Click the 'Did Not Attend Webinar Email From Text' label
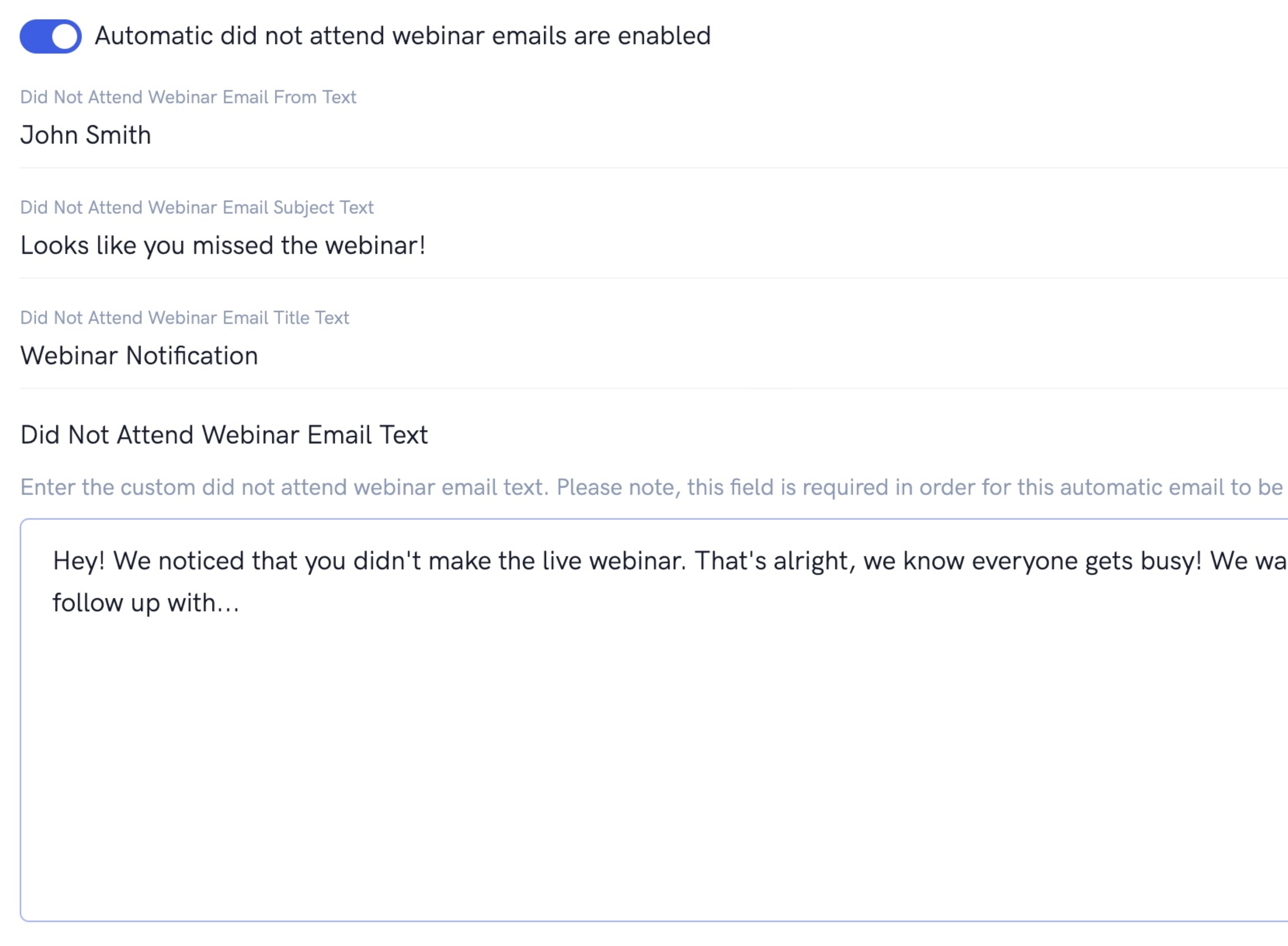The image size is (1288, 946). (x=188, y=97)
